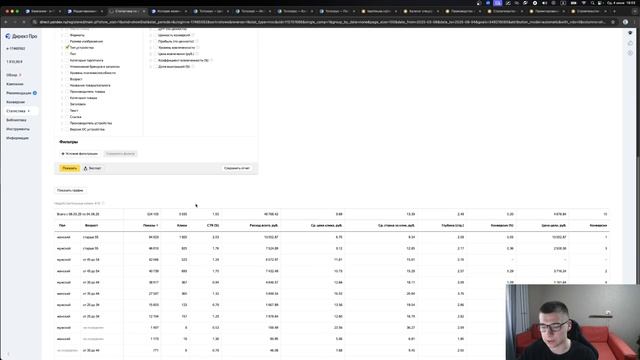Screen dimensions: 640x360
Task: Expand the chevron next to Статистика
Action: [29, 111]
